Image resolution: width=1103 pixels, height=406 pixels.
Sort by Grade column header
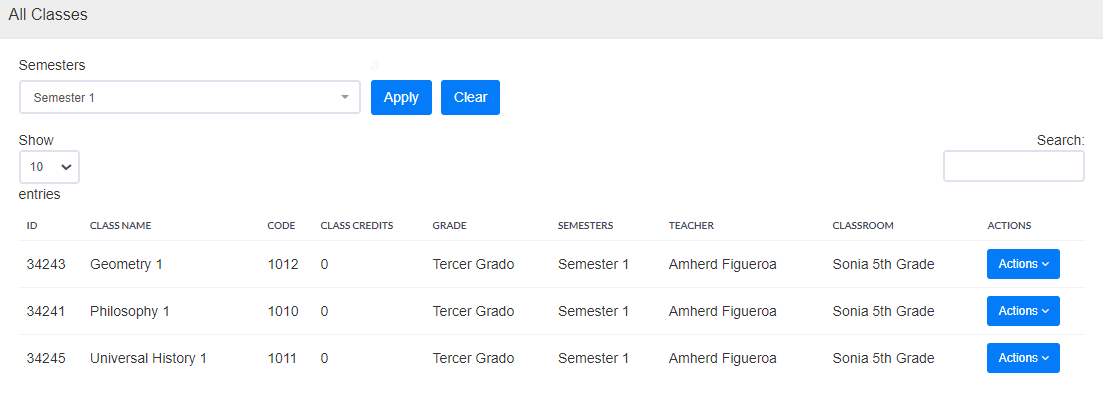pos(449,226)
